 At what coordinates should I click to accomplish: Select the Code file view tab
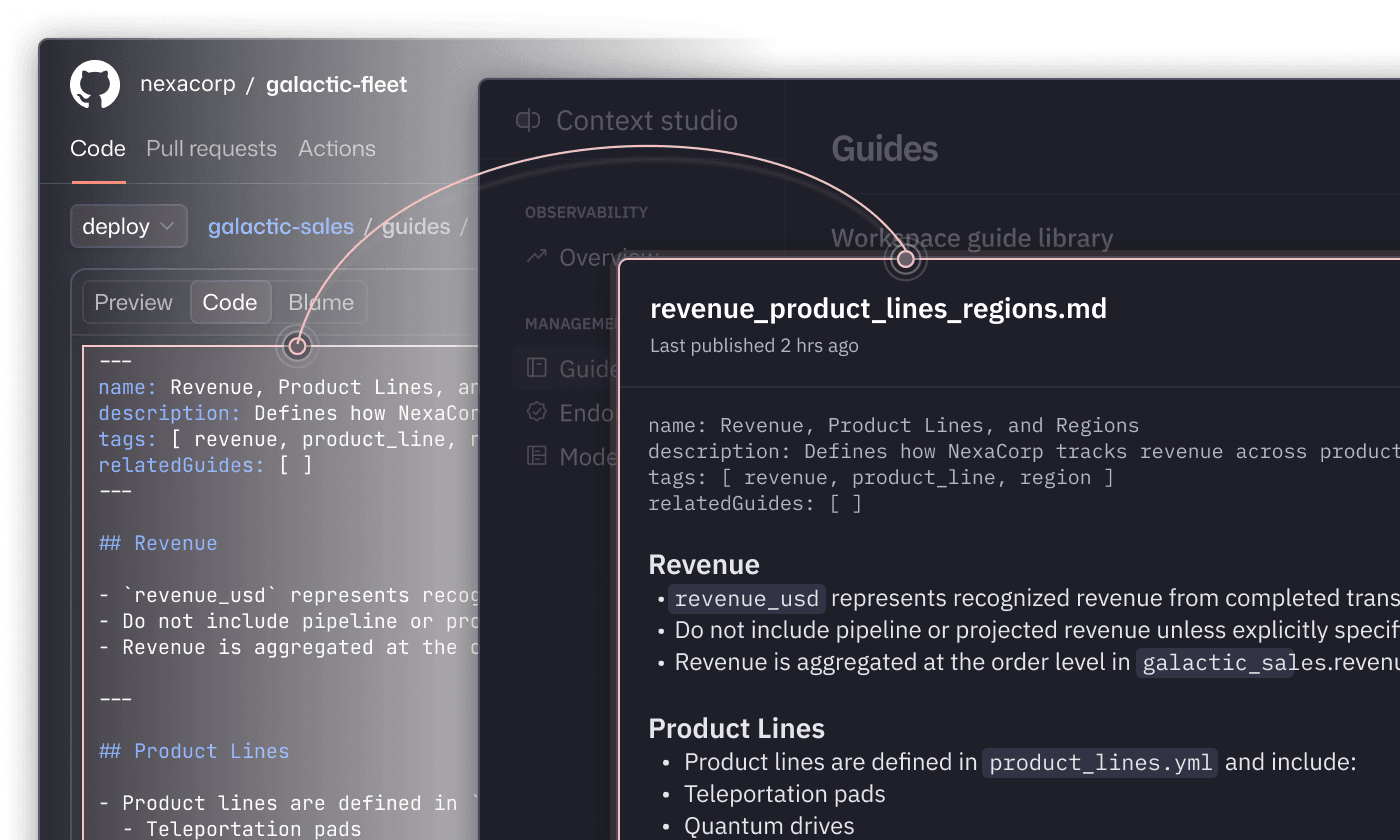coord(230,302)
